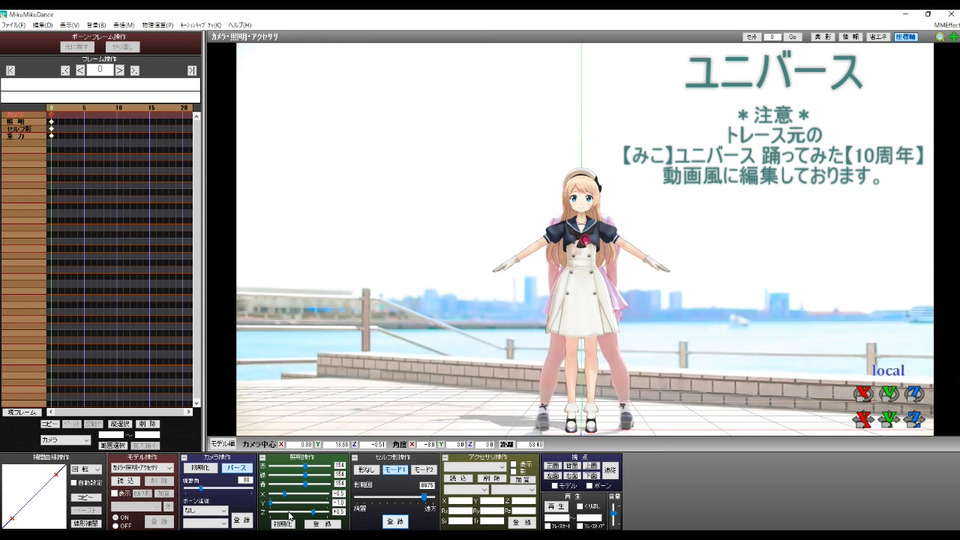Go to previous keyframe button

65,70
